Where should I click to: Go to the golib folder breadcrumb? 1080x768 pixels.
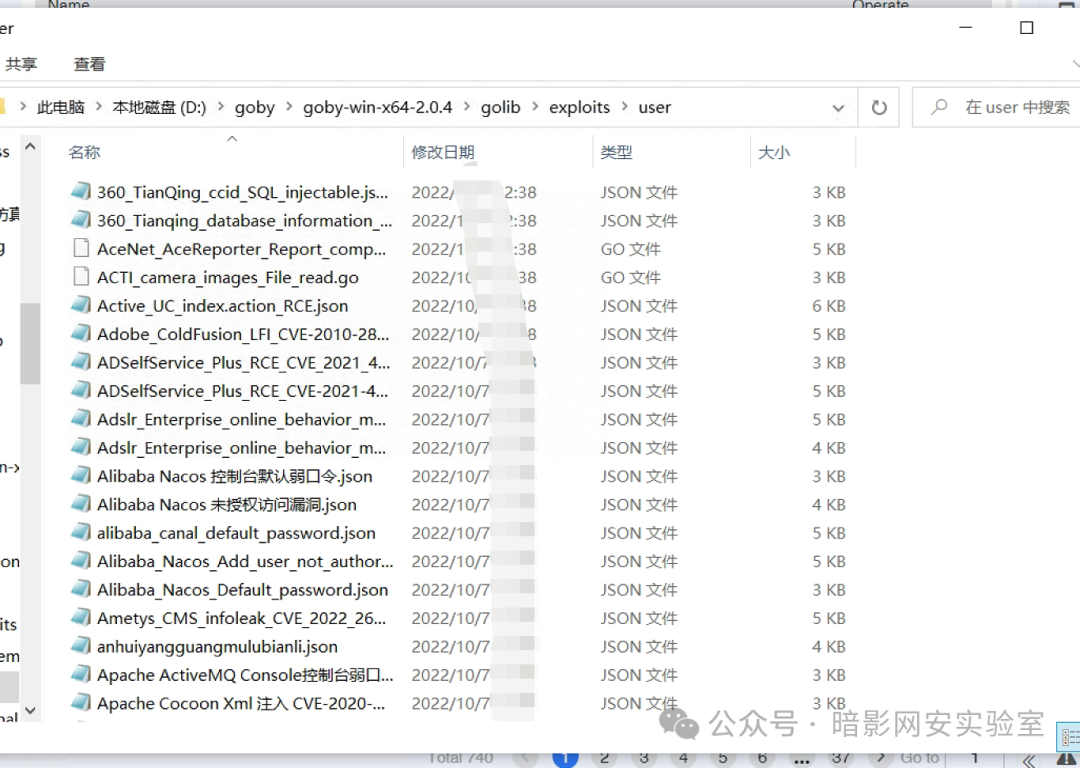[500, 107]
